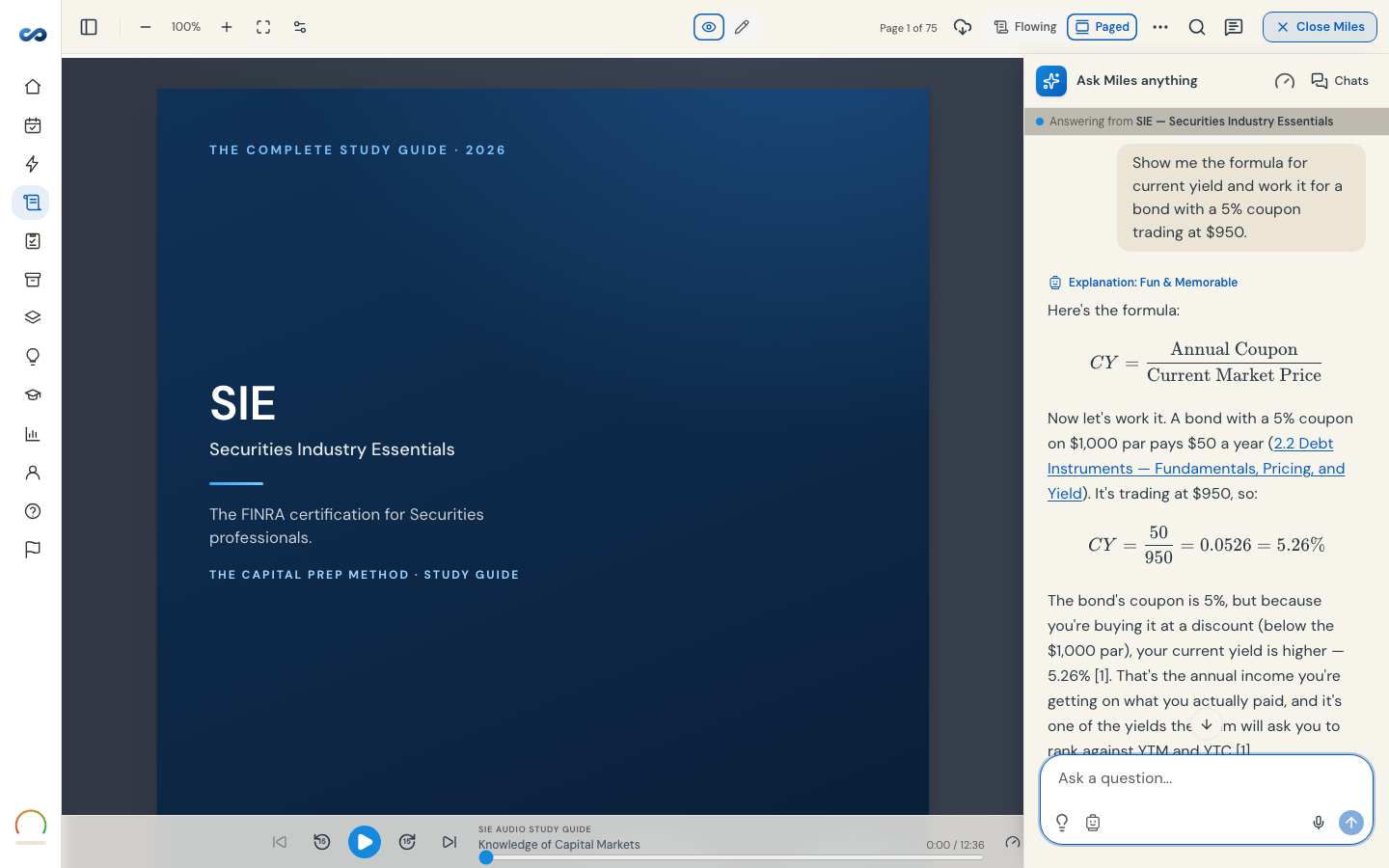Viewport: 1389px width, 868px height.
Task: Zoom in with the plus icon
Action: pos(227,27)
